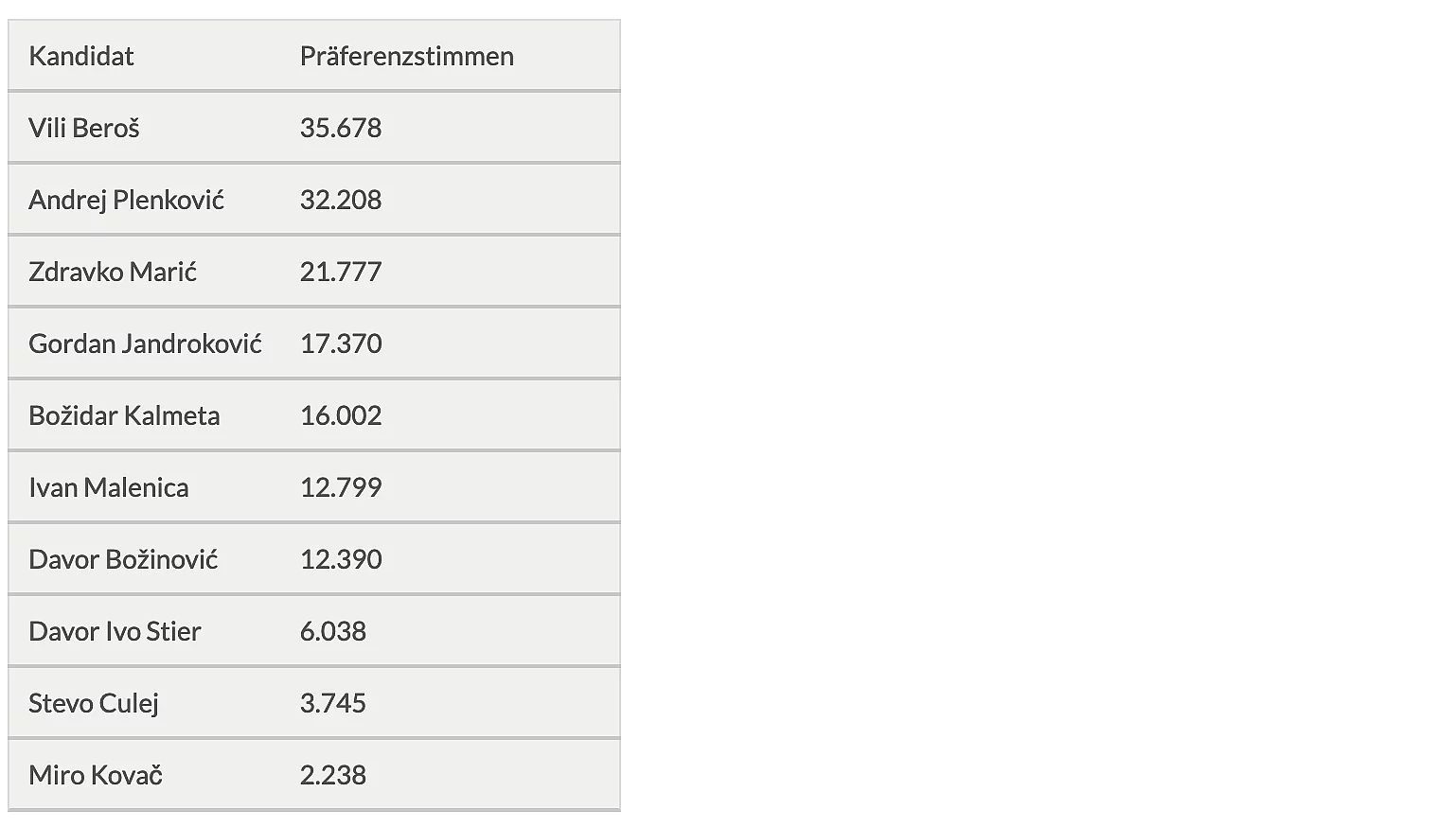Screen dimensions: 1456x827
Task: Click the 32.208 vote count
Action: [341, 200]
